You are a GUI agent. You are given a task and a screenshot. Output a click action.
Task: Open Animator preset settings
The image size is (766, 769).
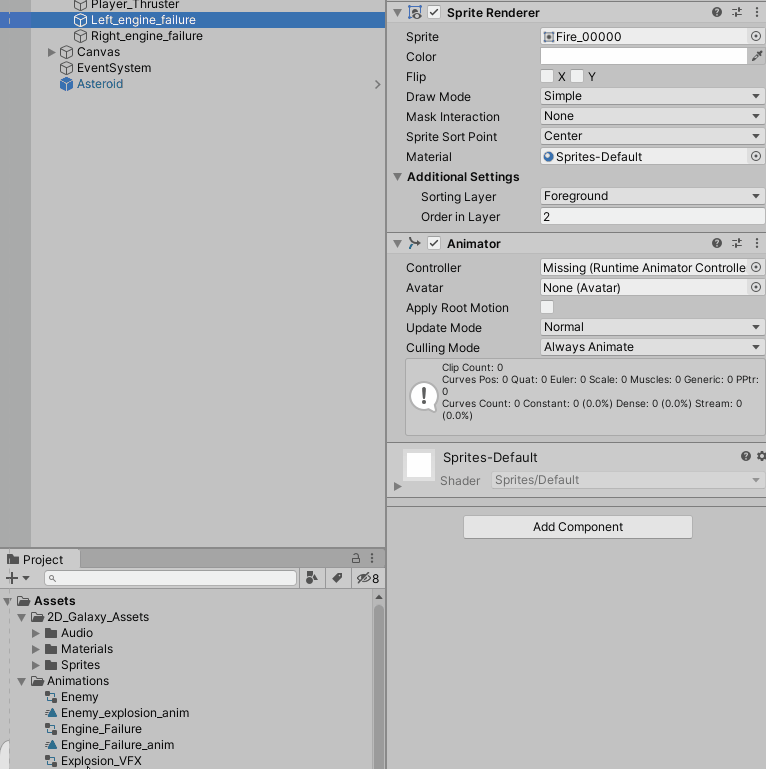pyautogui.click(x=737, y=243)
